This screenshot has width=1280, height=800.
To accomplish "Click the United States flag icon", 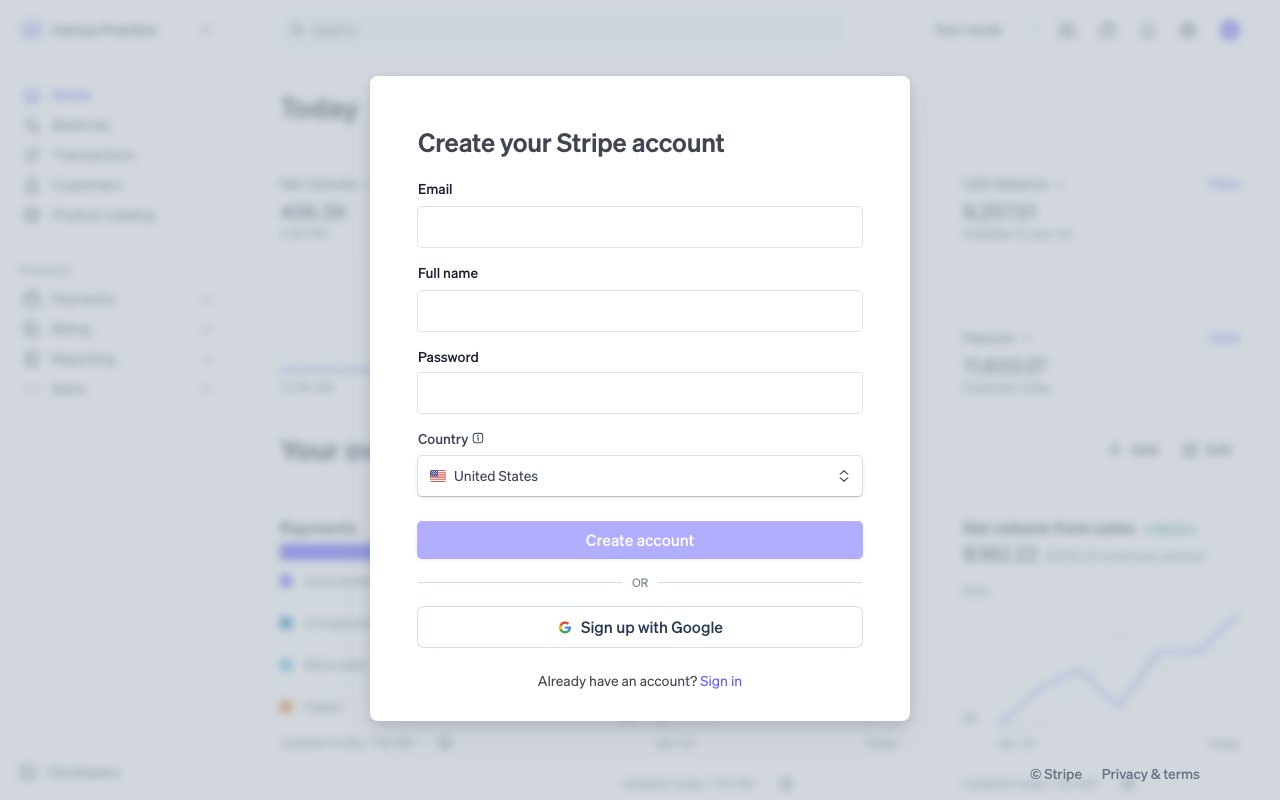I will (x=438, y=476).
